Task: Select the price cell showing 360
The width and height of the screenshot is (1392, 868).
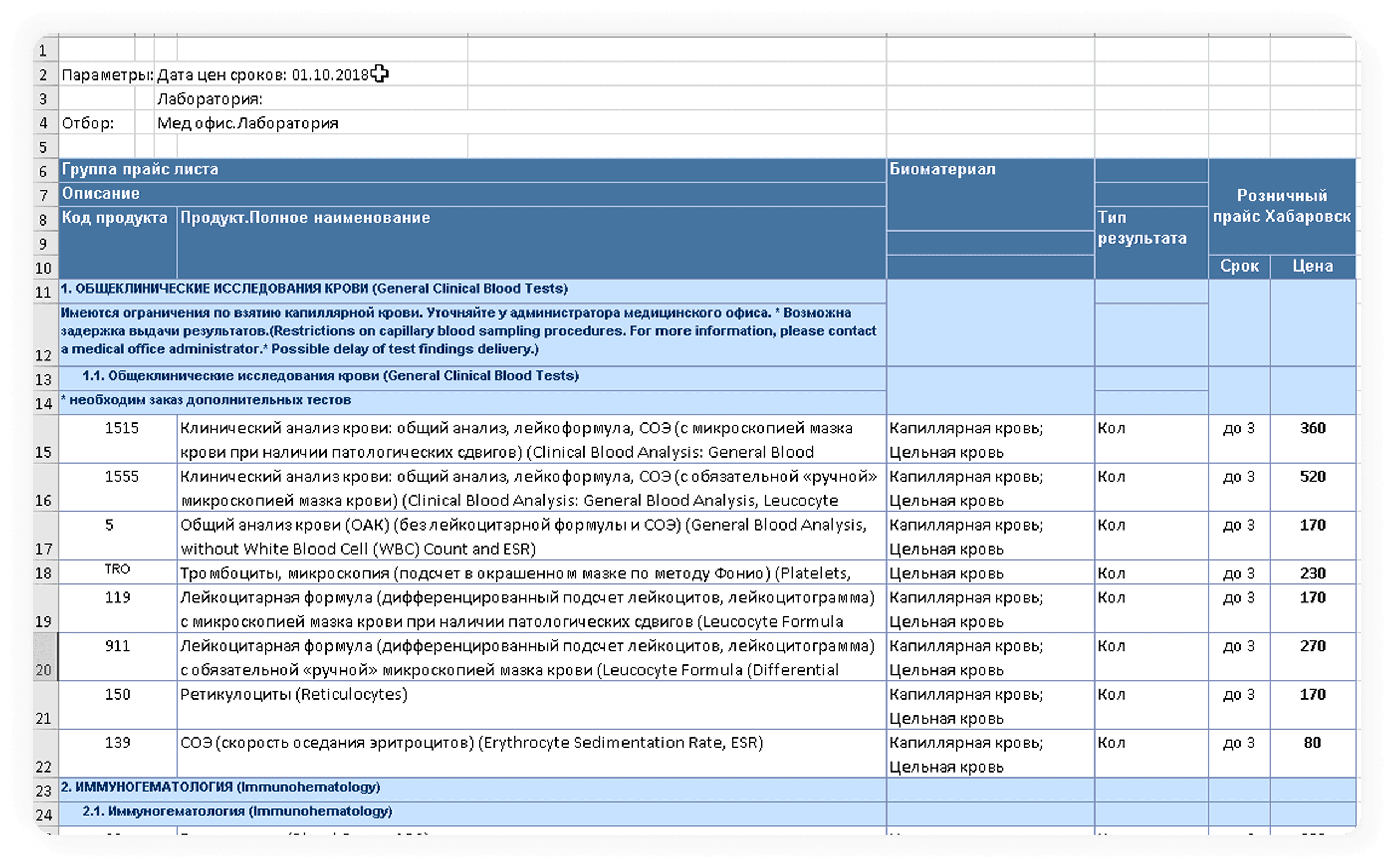Action: point(1313,439)
